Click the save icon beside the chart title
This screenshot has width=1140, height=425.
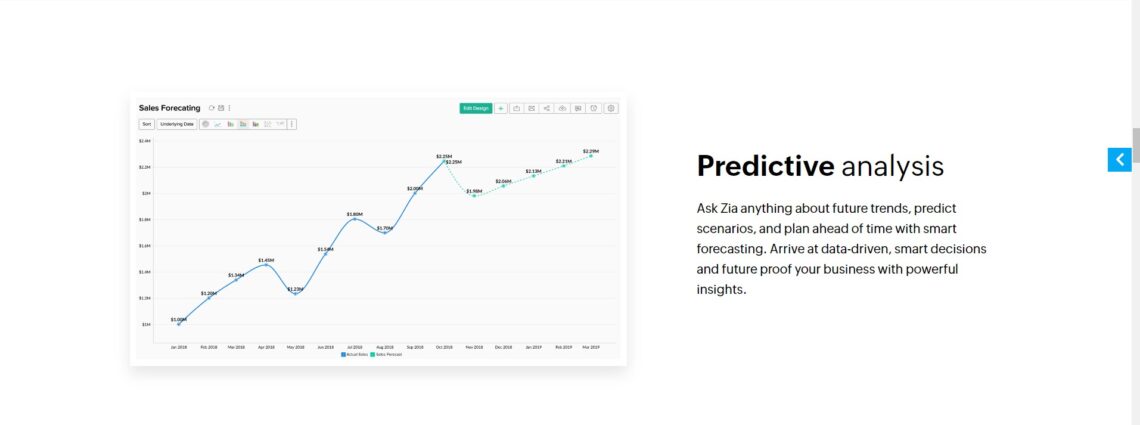[x=221, y=108]
